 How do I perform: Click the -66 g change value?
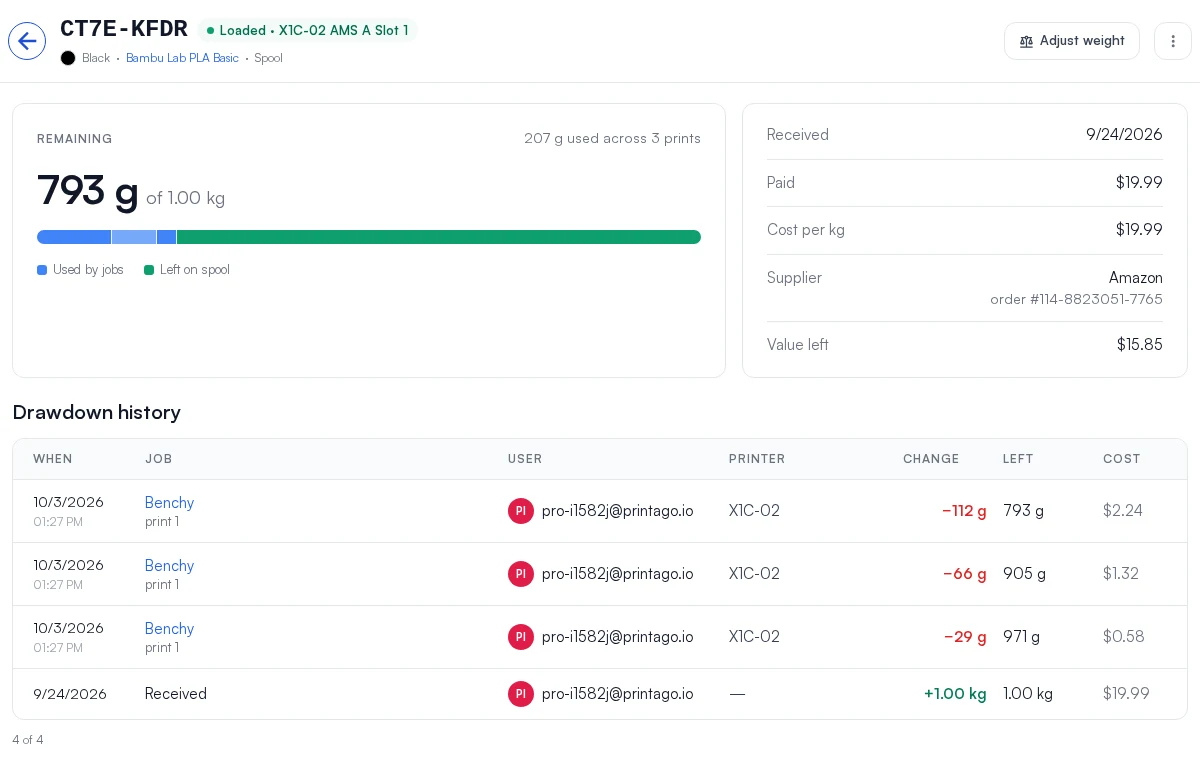tap(965, 574)
